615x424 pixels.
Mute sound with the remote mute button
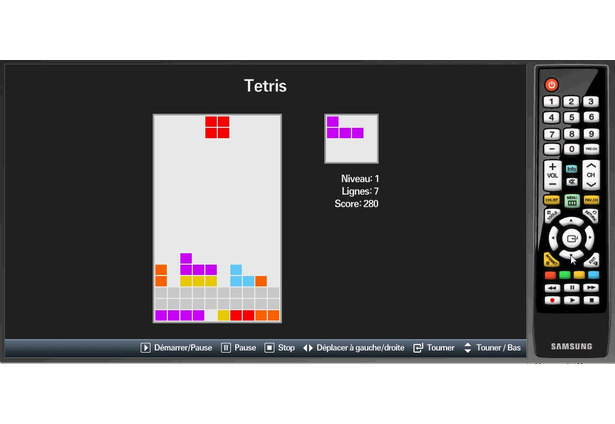tap(571, 182)
